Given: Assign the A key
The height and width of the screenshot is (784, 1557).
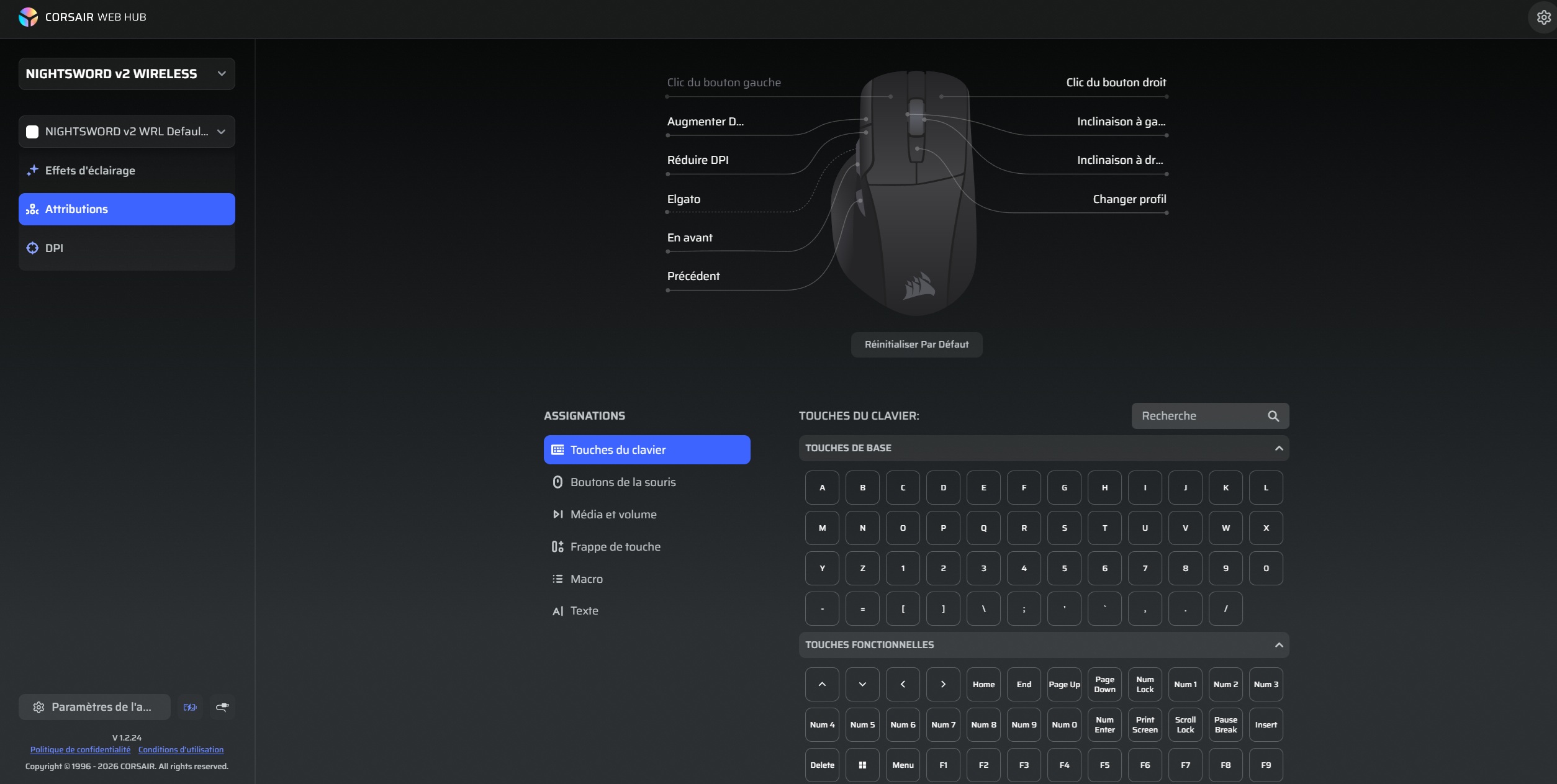Looking at the screenshot, I should tap(822, 488).
